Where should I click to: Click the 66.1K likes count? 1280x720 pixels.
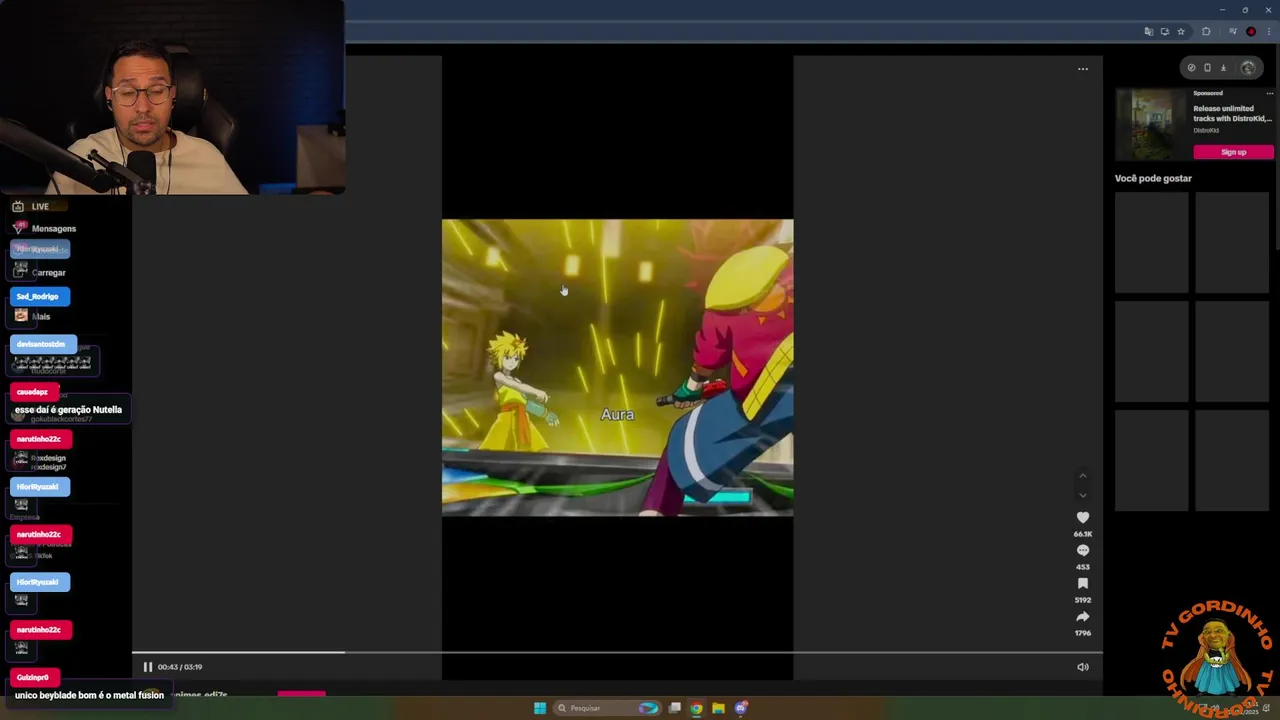click(1083, 534)
